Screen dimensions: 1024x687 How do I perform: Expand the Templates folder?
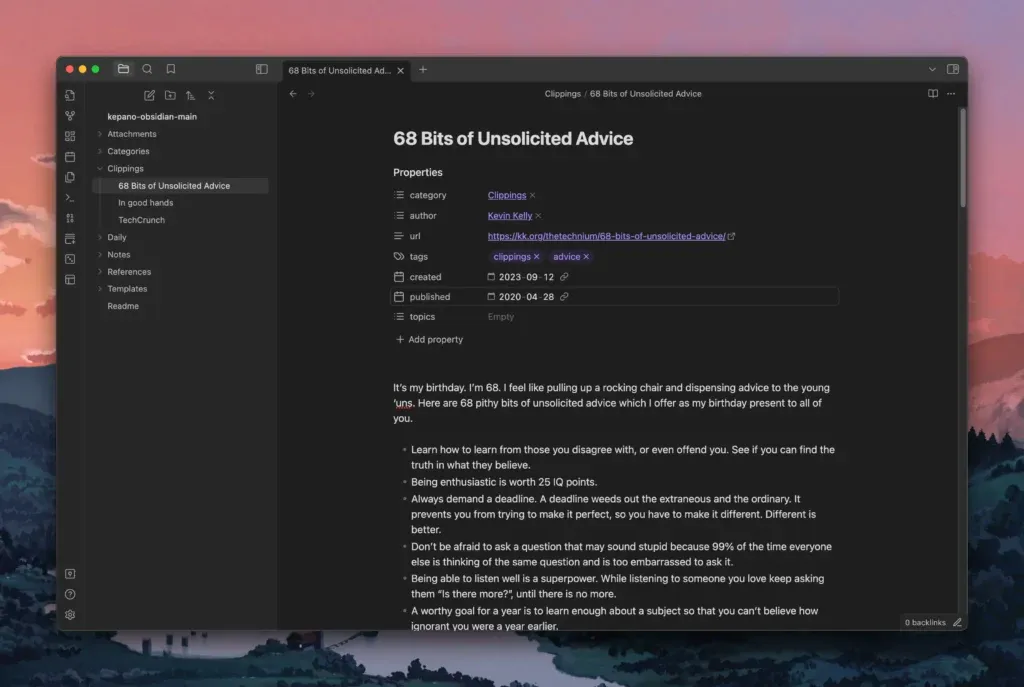point(99,289)
